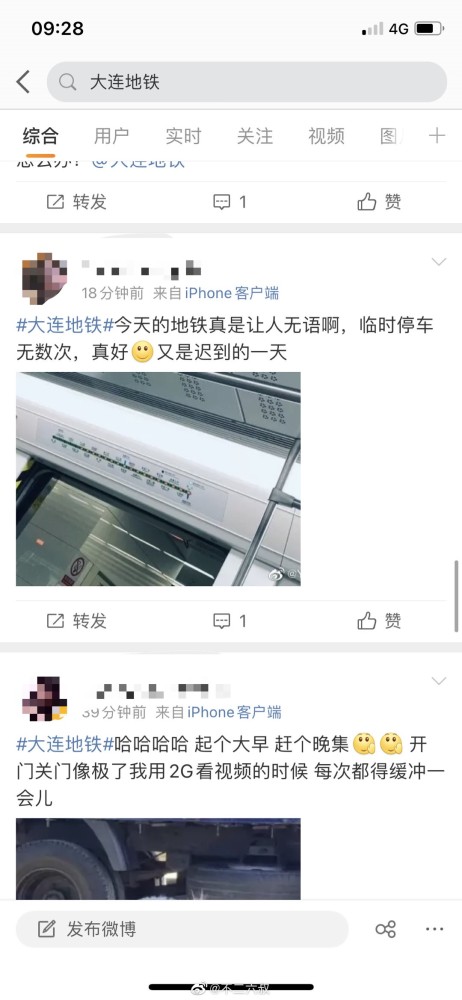Select the 视频 tab
The height and width of the screenshot is (1000, 462).
326,135
